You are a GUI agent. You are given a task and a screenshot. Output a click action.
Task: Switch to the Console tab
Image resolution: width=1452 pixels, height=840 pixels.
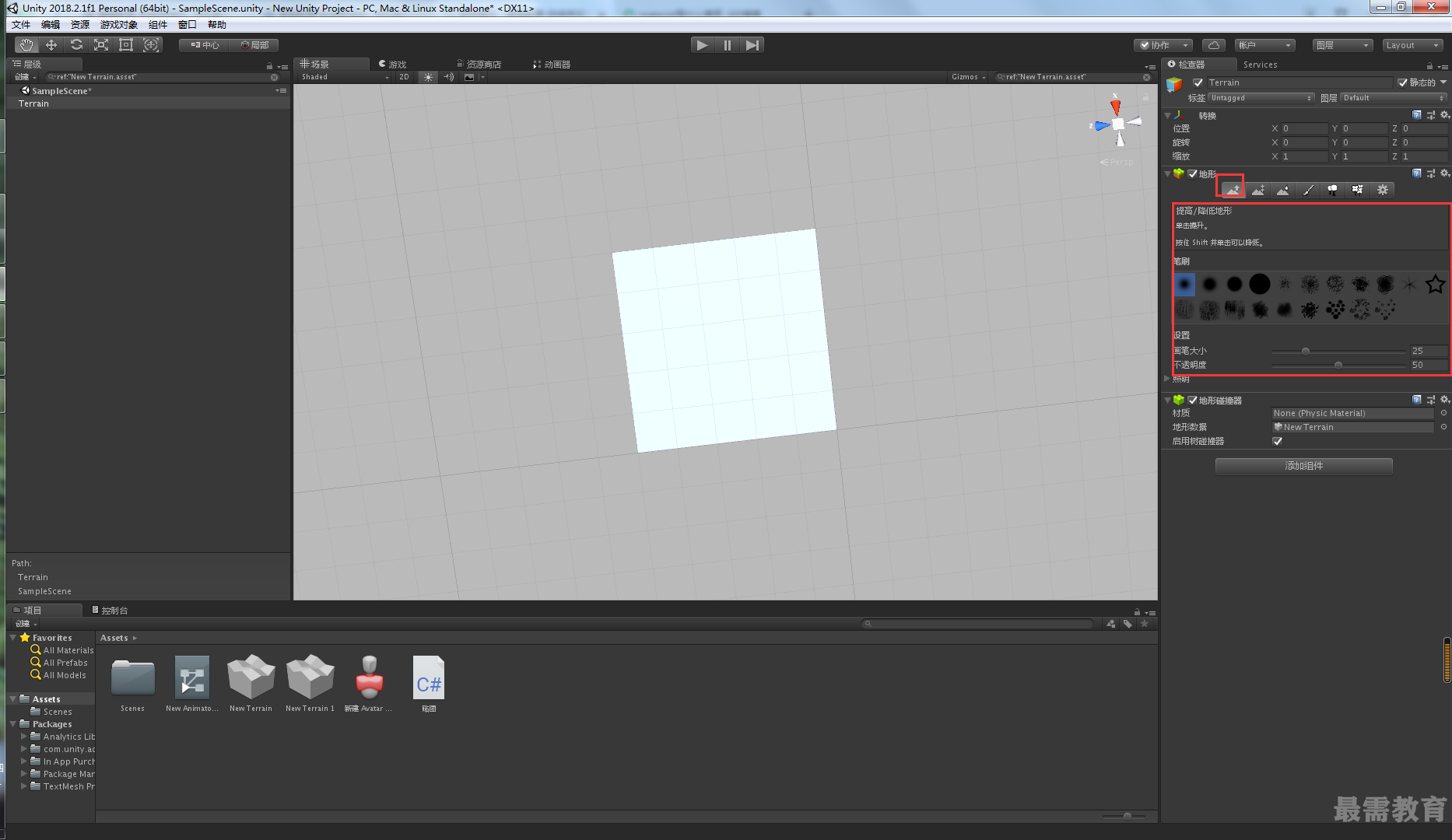click(x=110, y=611)
